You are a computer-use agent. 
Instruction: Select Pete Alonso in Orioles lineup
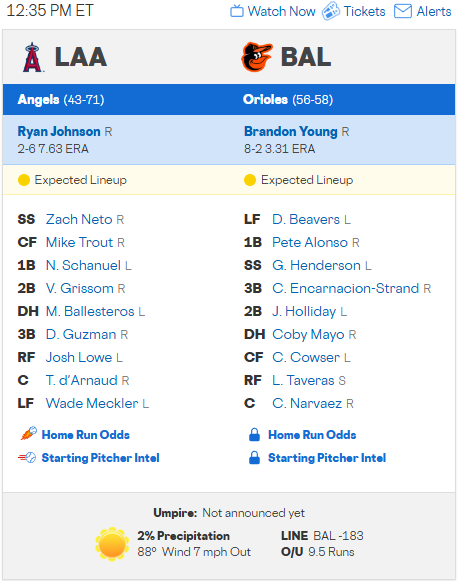[x=310, y=242]
